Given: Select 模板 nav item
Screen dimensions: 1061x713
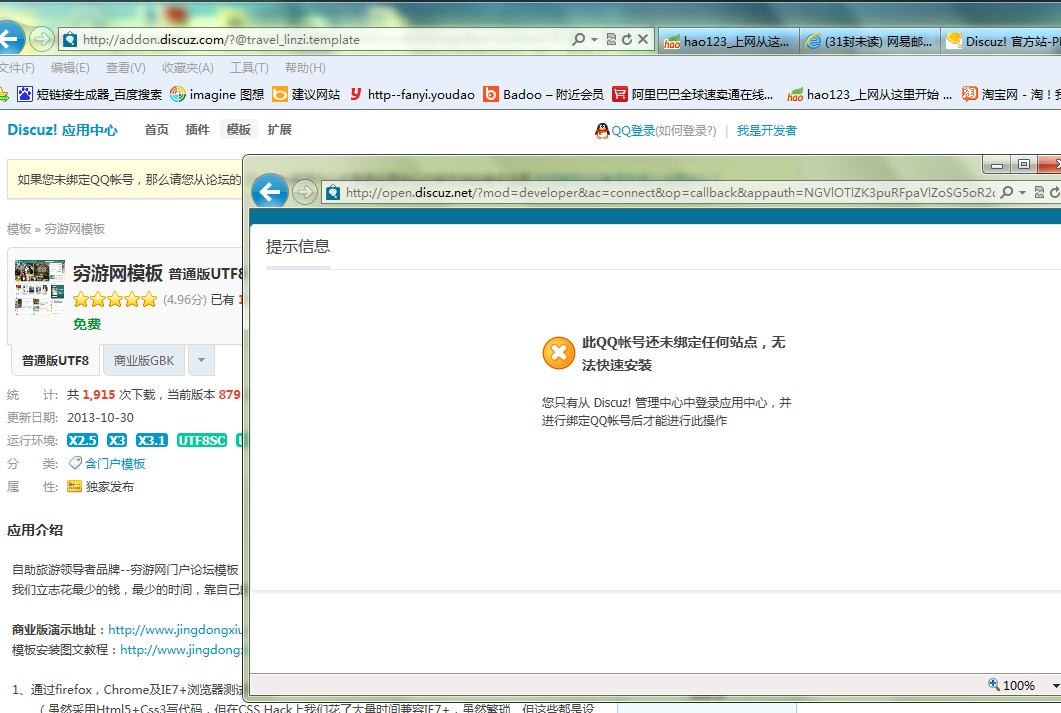Looking at the screenshot, I should point(238,129).
